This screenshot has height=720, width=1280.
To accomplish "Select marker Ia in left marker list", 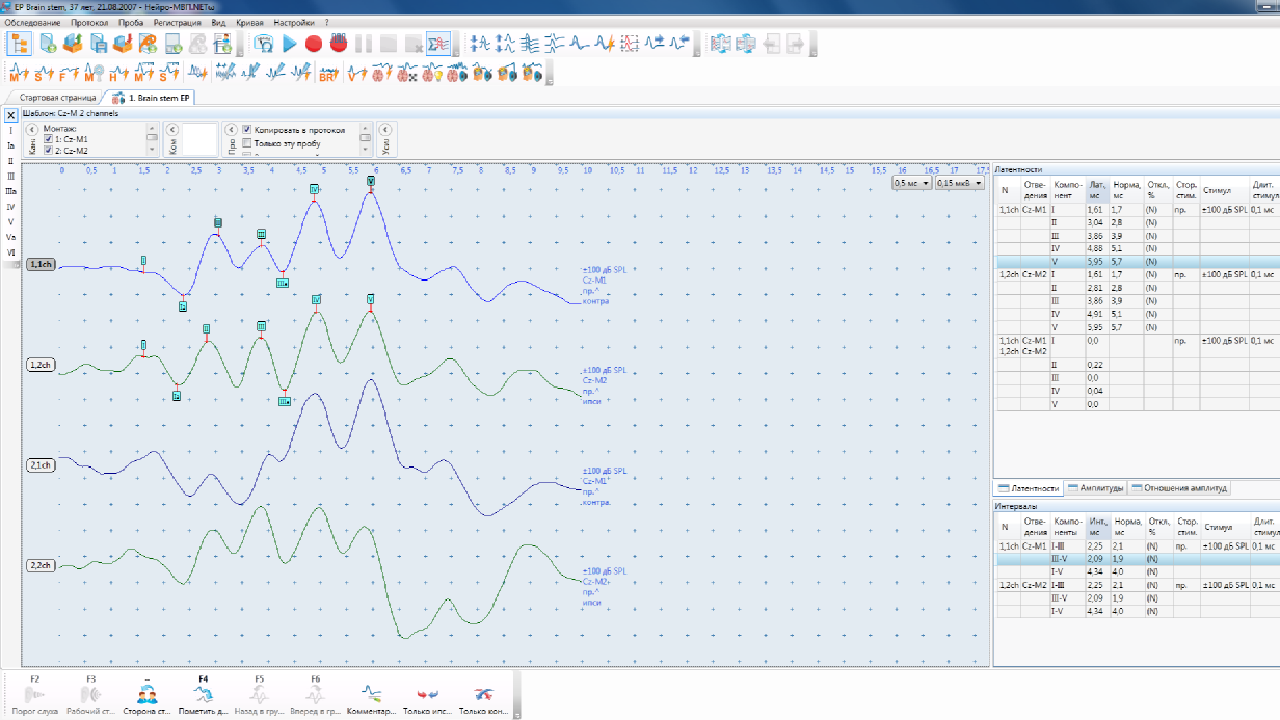I will [11, 146].
